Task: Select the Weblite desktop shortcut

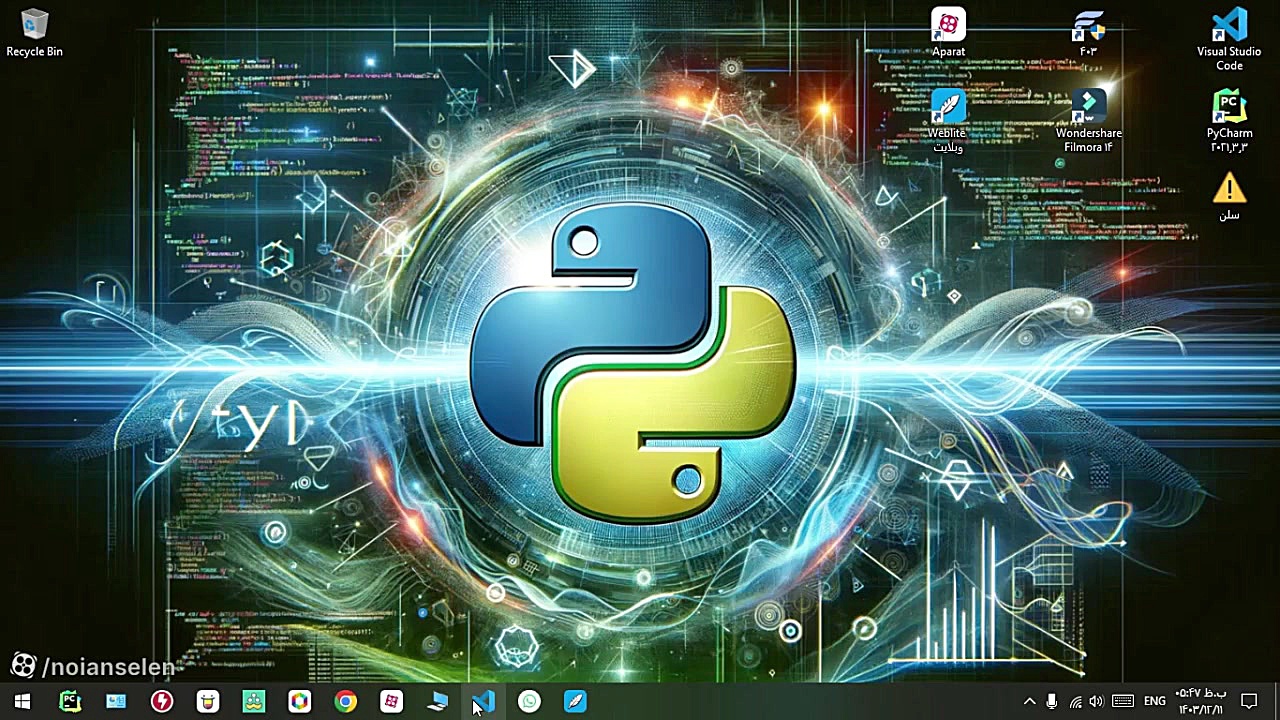Action: [x=947, y=121]
